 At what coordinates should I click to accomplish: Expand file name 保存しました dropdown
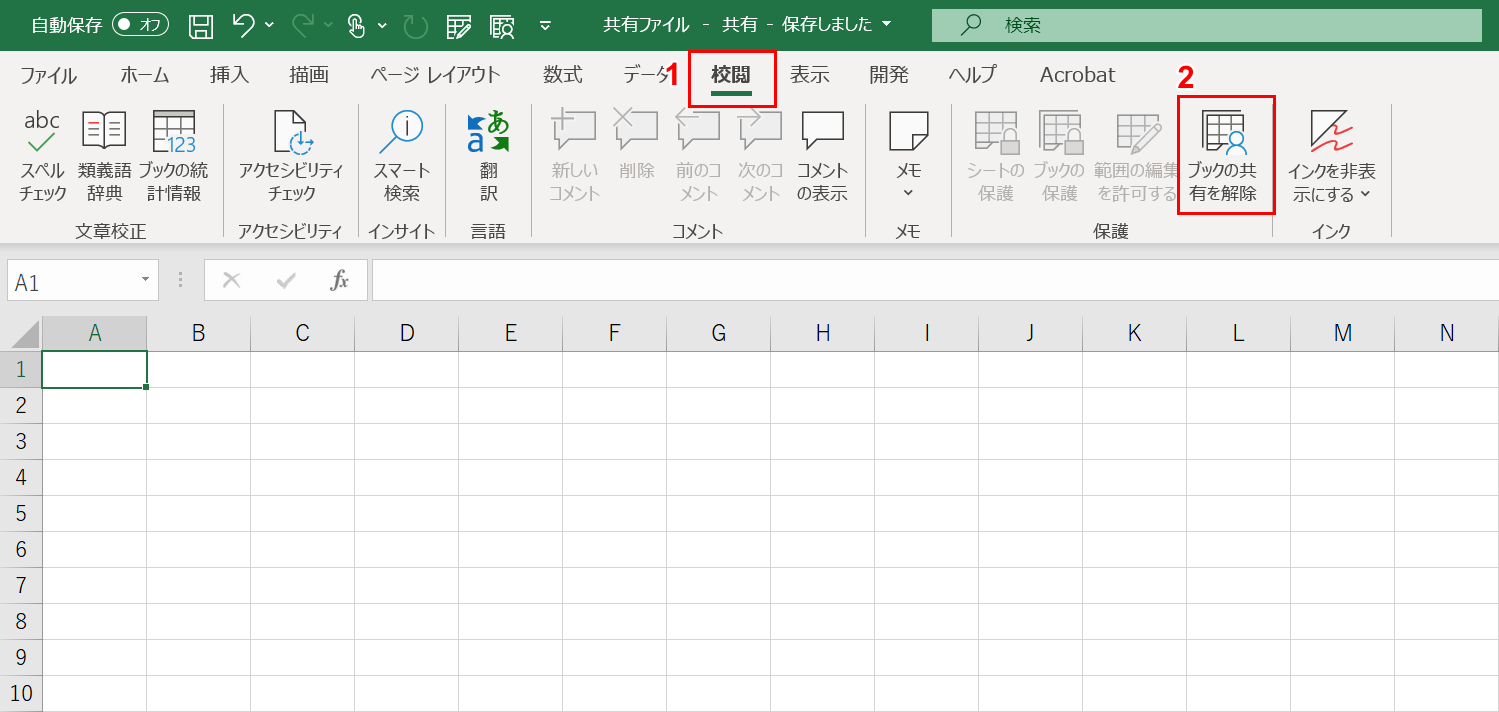[x=887, y=25]
